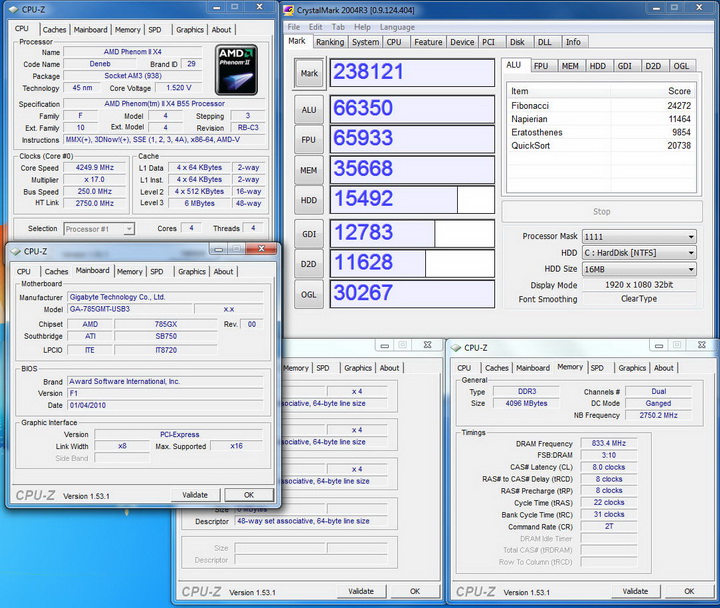Screen dimensions: 720x608
Task: Run the full Mark benchmark button
Action: pos(310,72)
